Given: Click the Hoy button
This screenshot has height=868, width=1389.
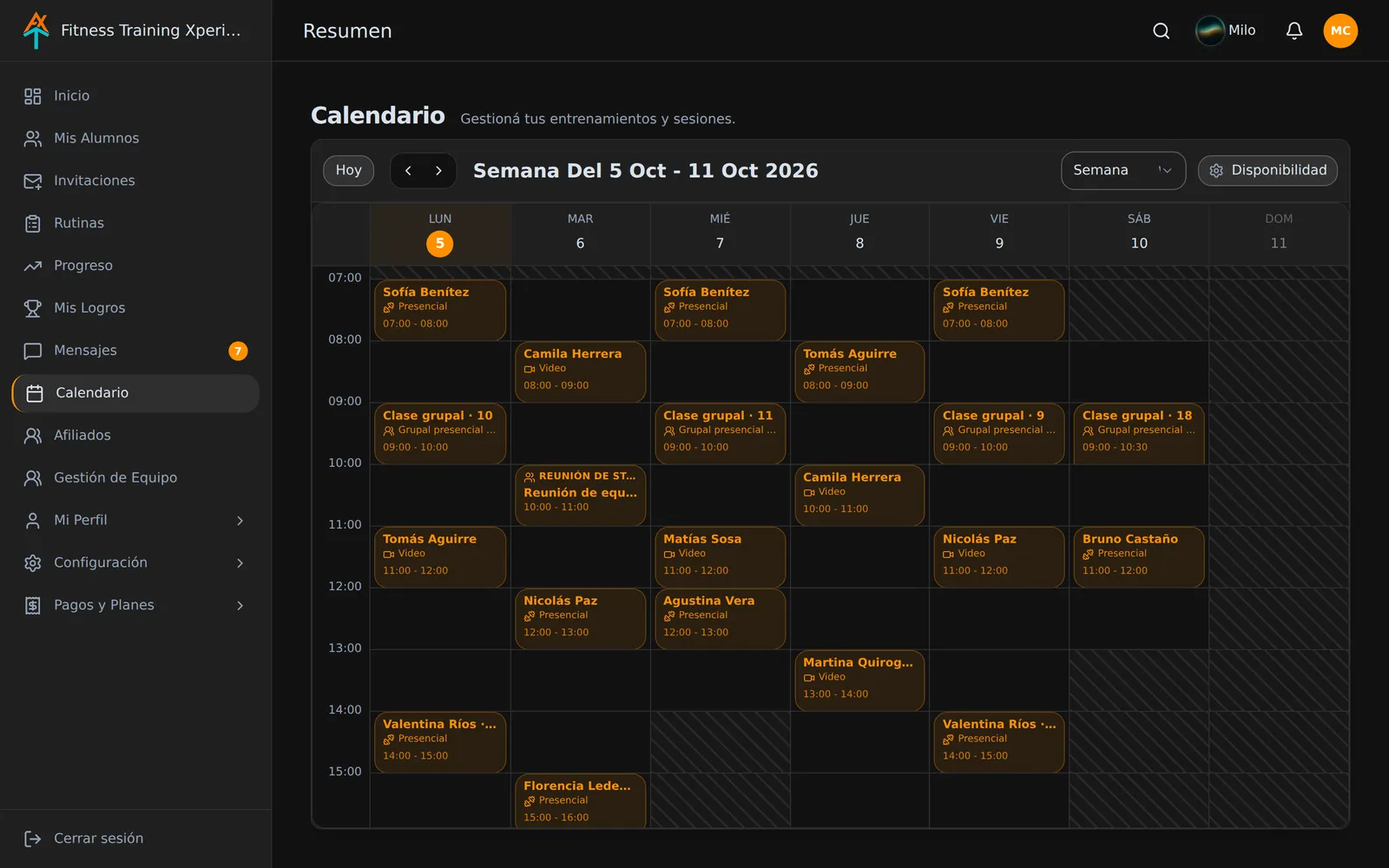Looking at the screenshot, I should click(x=349, y=171).
